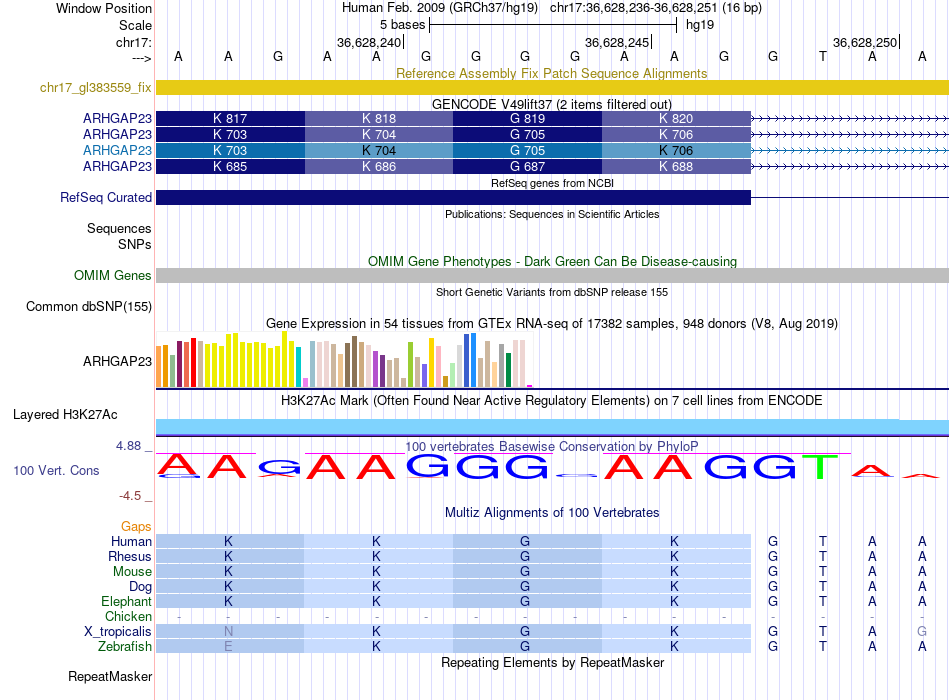Click the Window Position label
This screenshot has width=950, height=700.
104,8
